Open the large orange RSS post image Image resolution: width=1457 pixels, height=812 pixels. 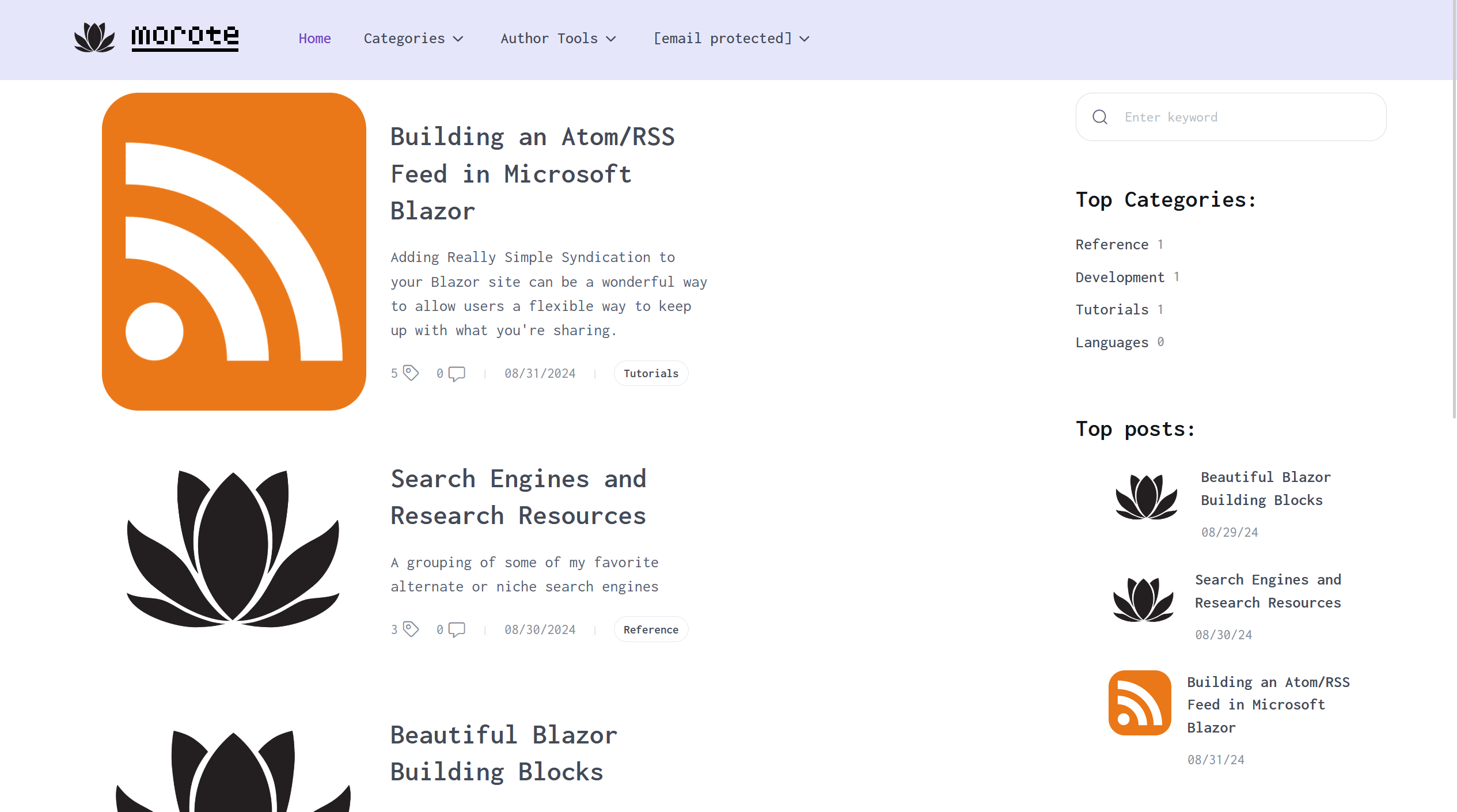pyautogui.click(x=234, y=252)
